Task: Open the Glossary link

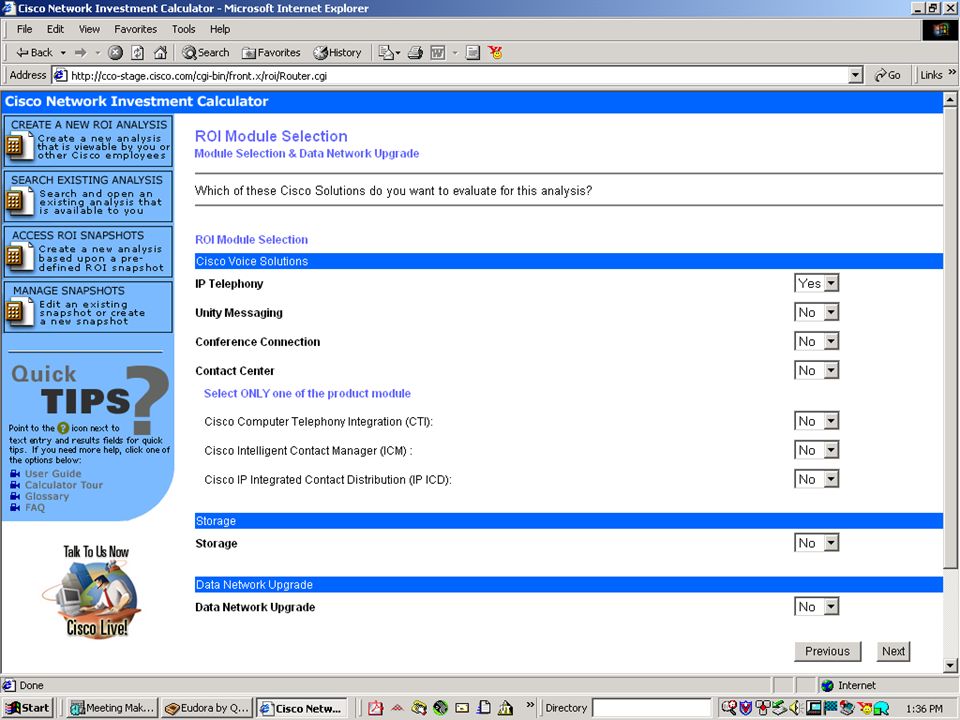Action: tap(47, 497)
